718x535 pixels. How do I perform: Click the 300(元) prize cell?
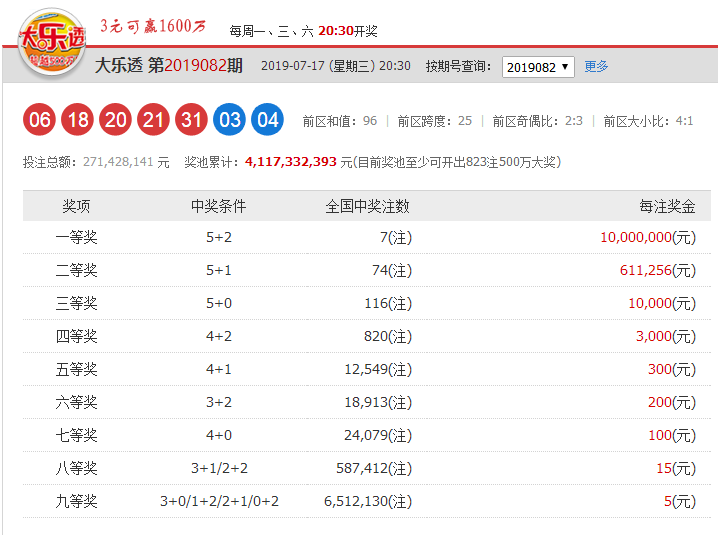pos(672,369)
